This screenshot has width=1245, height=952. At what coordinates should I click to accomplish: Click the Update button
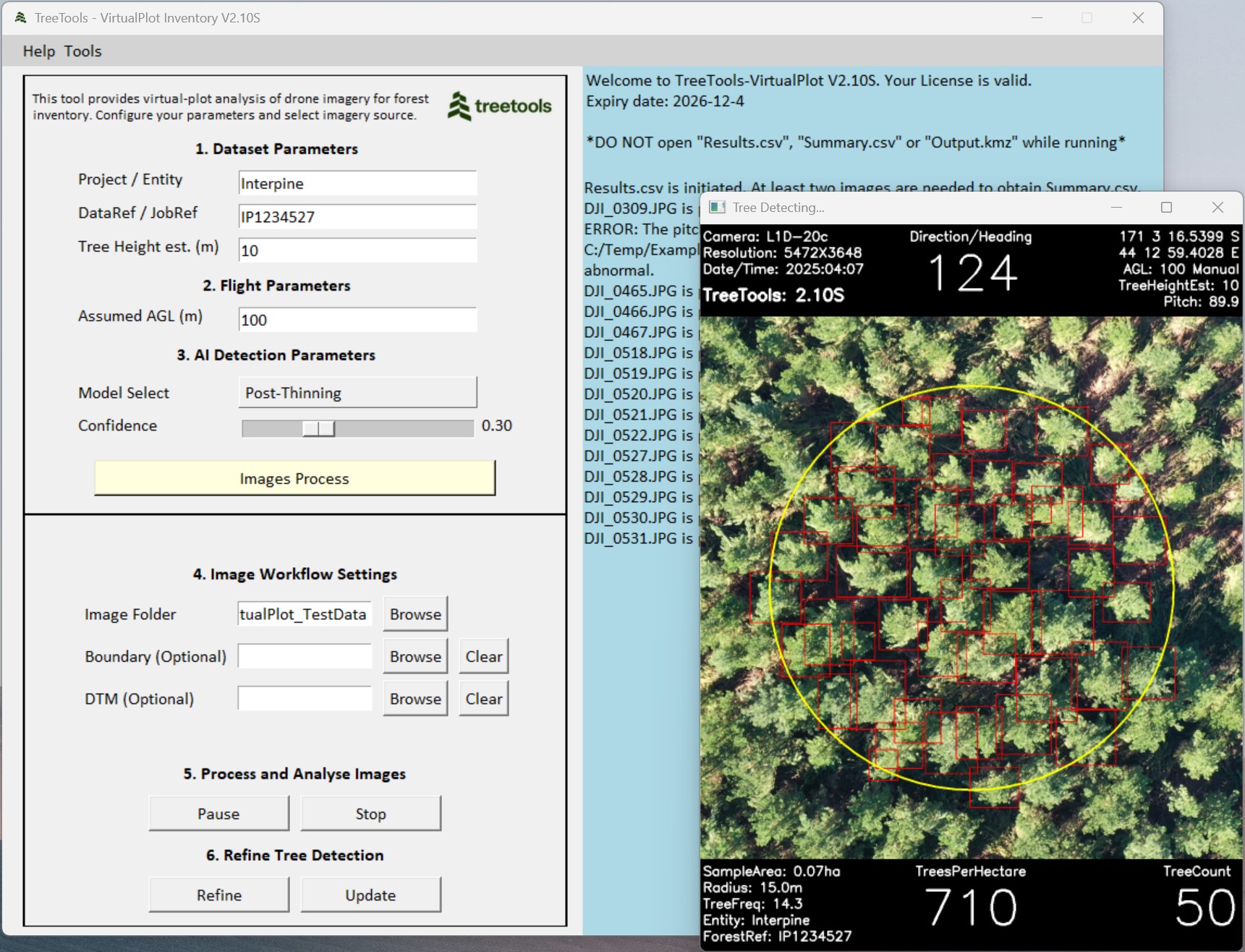click(370, 895)
